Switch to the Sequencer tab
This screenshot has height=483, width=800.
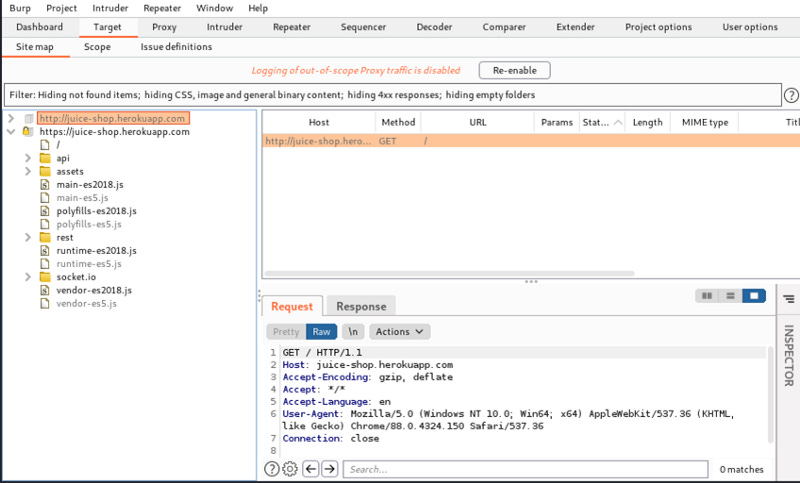363,27
